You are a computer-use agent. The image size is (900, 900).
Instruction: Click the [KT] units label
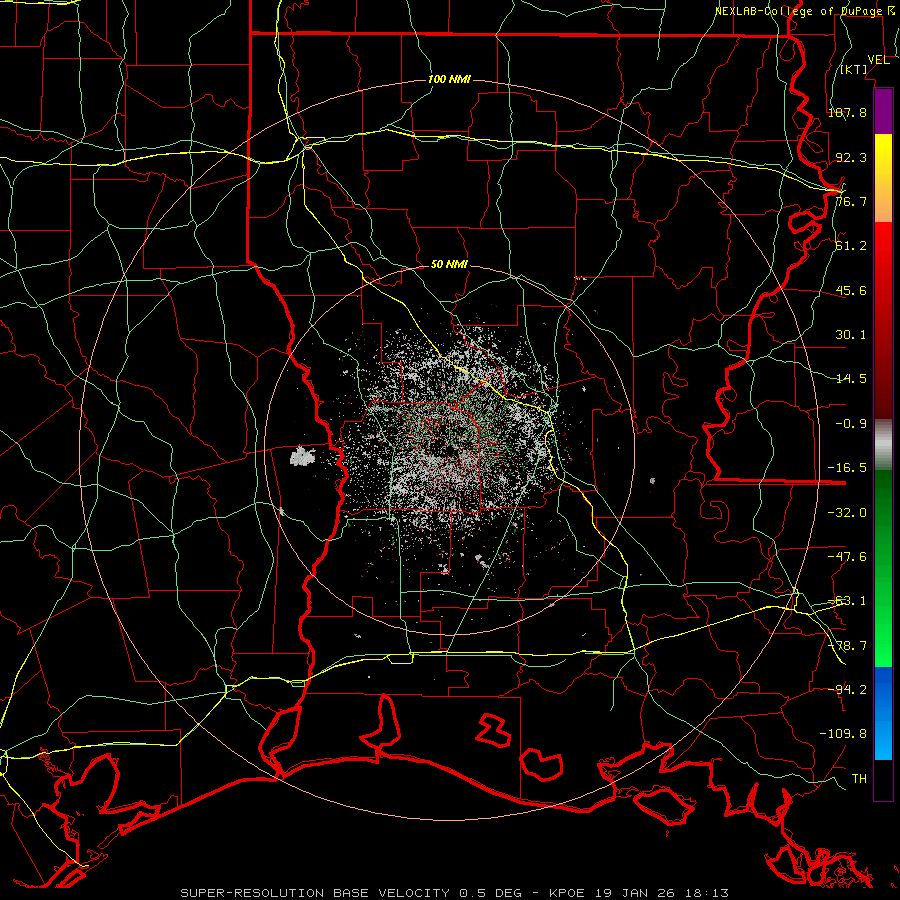click(x=854, y=69)
